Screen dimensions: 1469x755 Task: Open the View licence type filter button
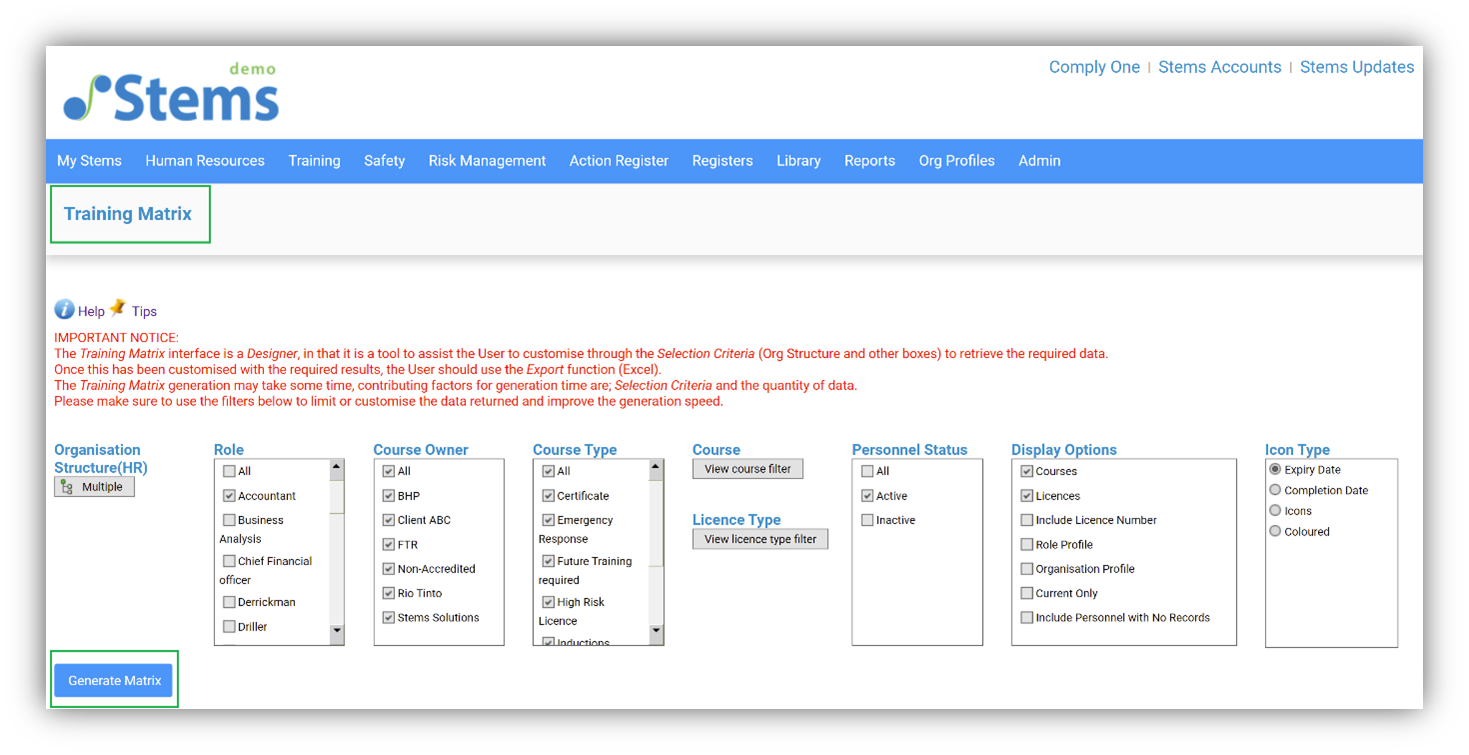pos(760,539)
